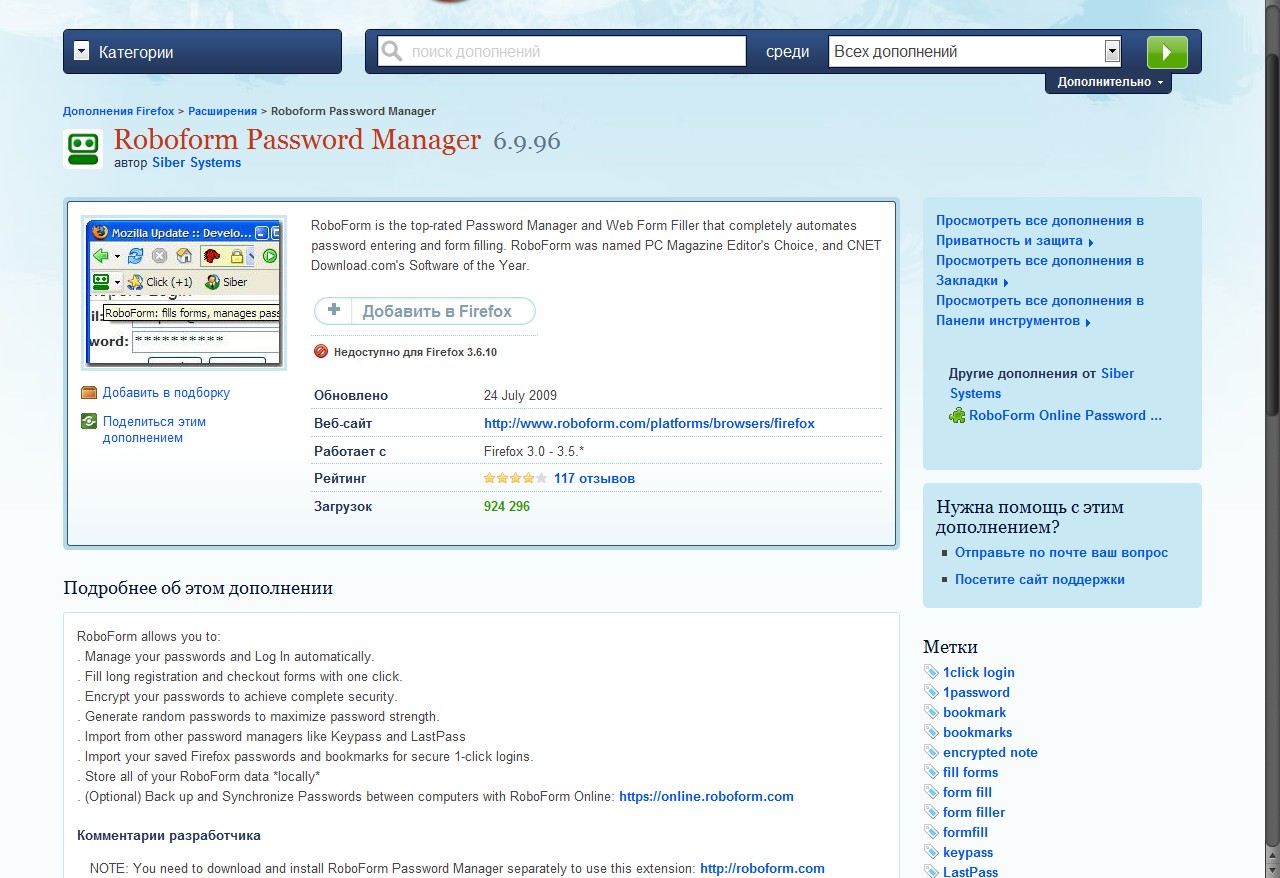Image resolution: width=1280 pixels, height=878 pixels.
Task: Click the tag icon next to 1click login
Action: point(931,672)
